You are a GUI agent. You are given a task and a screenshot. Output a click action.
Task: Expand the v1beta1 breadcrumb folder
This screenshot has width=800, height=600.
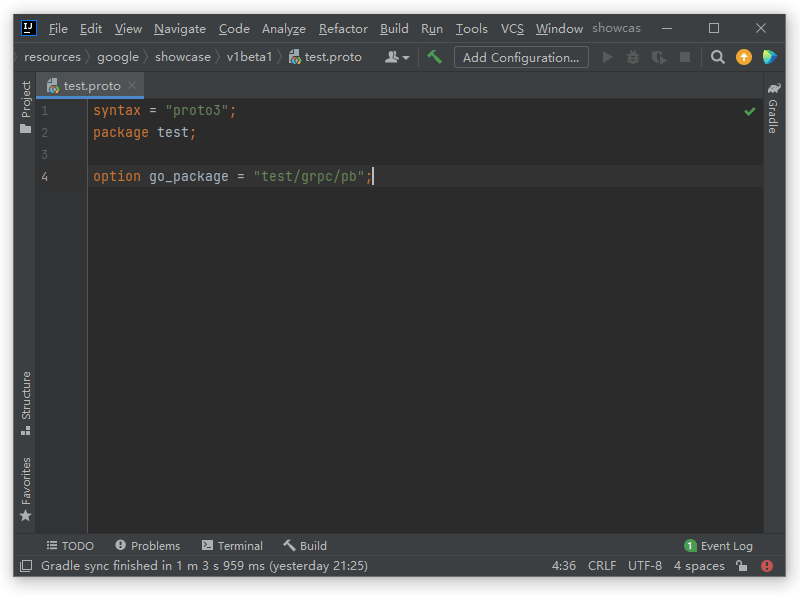(x=250, y=57)
